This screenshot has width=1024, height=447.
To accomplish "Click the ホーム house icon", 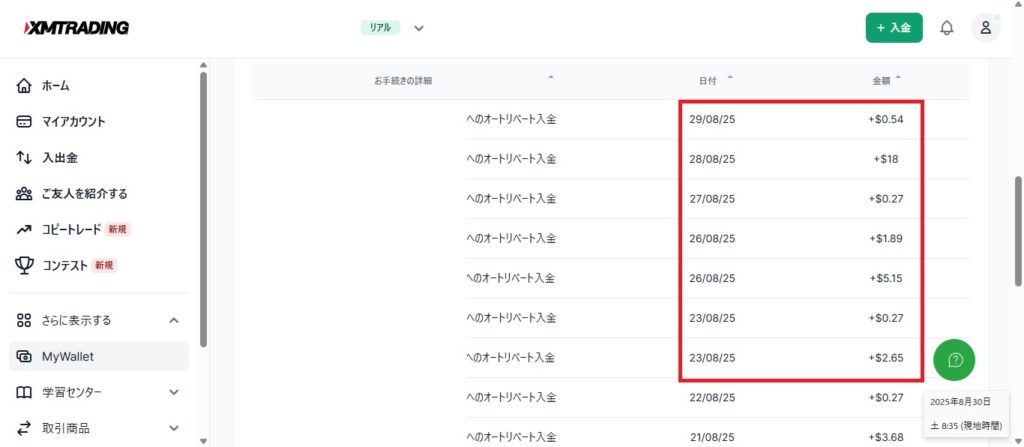I will pyautogui.click(x=25, y=86).
